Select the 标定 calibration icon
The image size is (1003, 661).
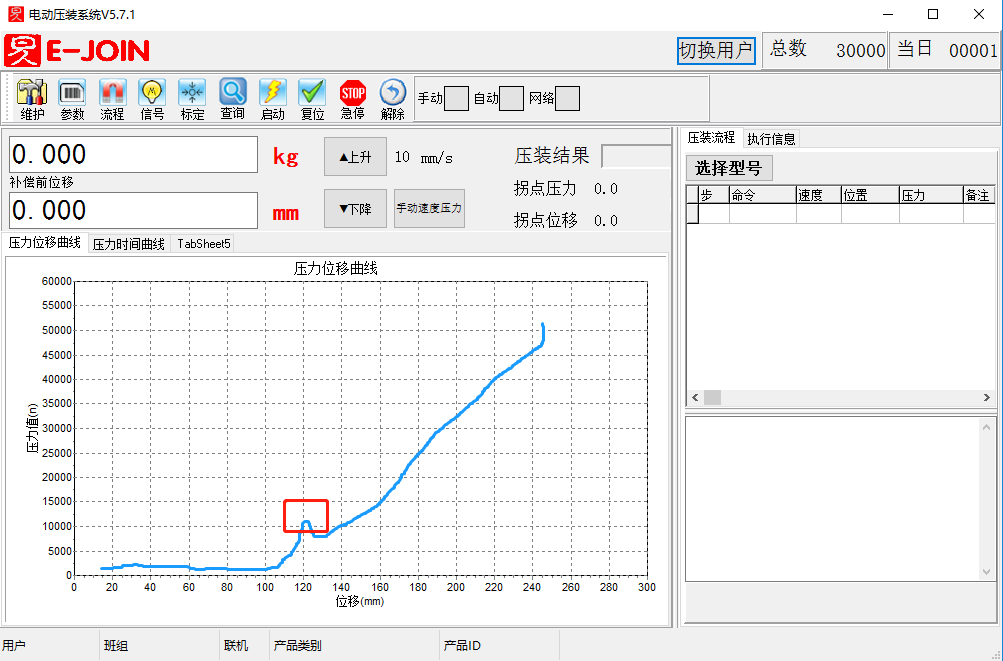pos(192,98)
